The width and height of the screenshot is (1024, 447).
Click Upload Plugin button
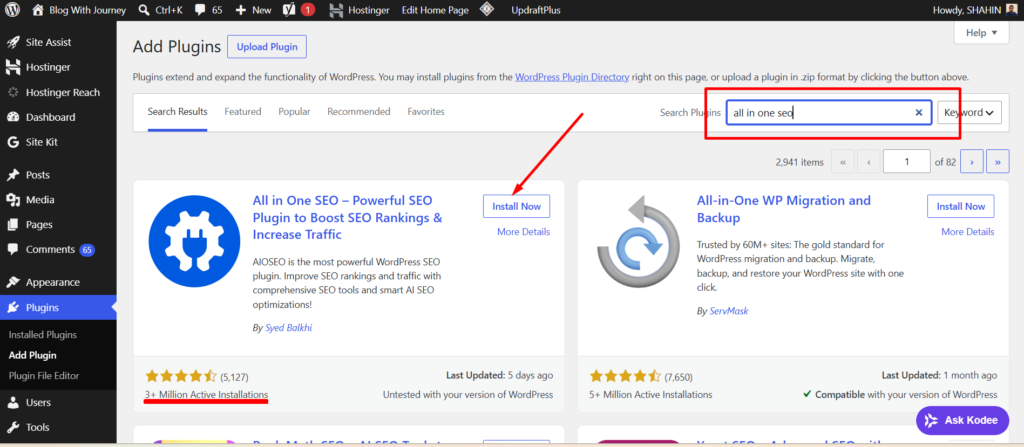(x=266, y=46)
